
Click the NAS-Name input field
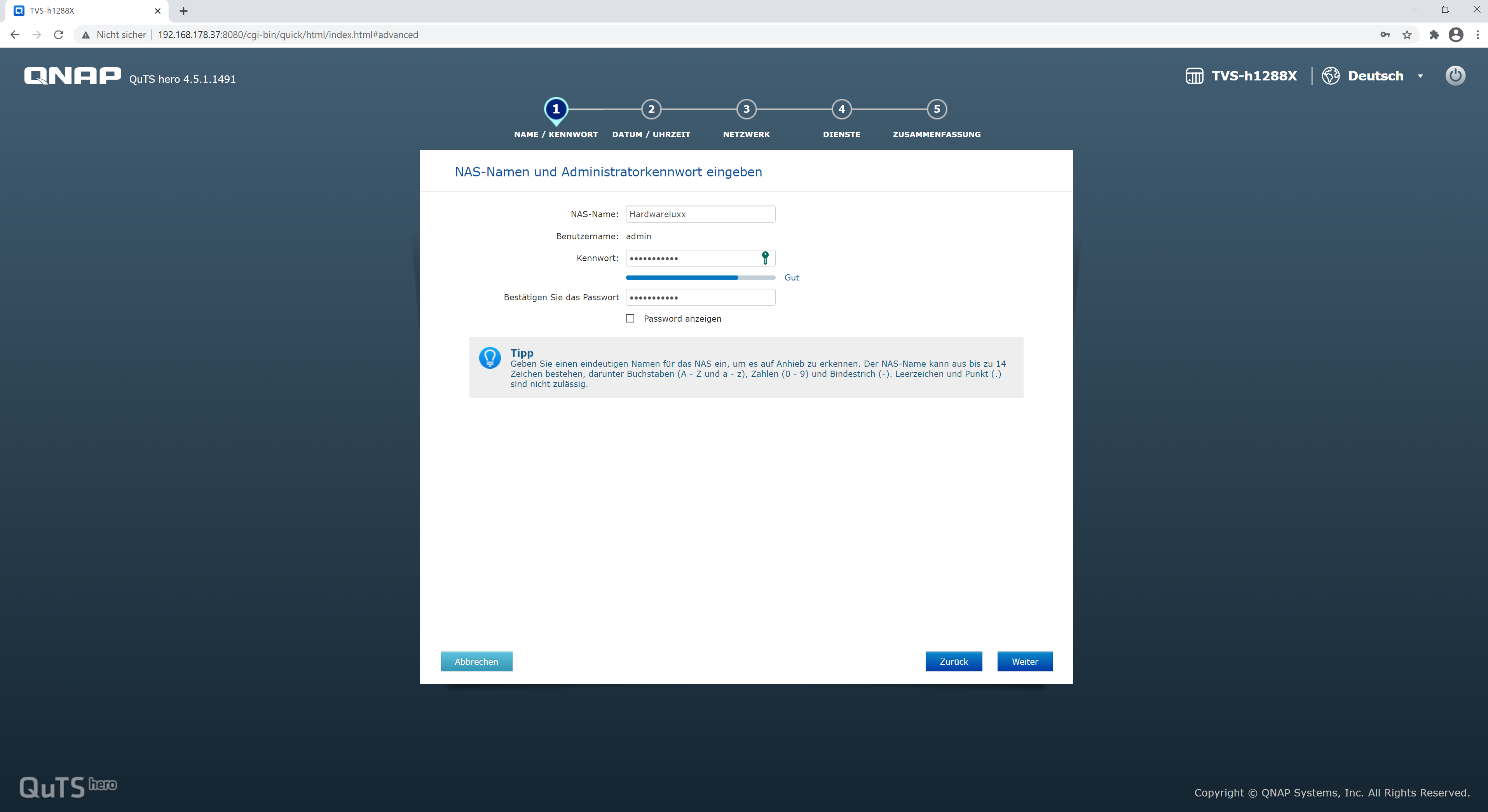coord(700,214)
